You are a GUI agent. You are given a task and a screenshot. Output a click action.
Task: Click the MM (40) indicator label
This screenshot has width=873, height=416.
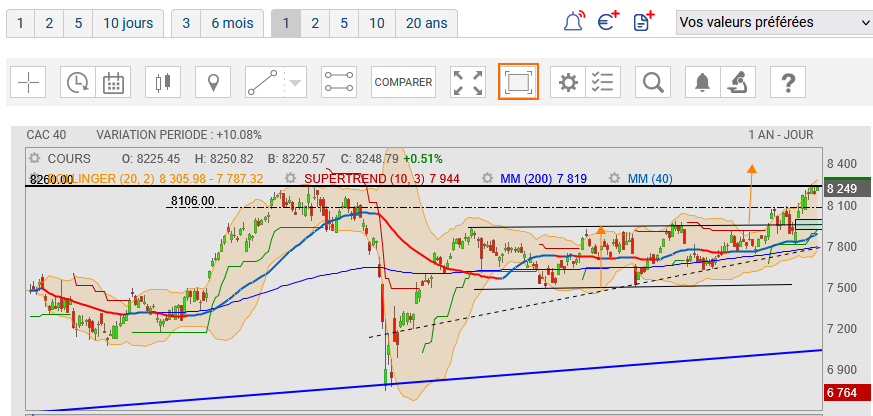[x=650, y=179]
